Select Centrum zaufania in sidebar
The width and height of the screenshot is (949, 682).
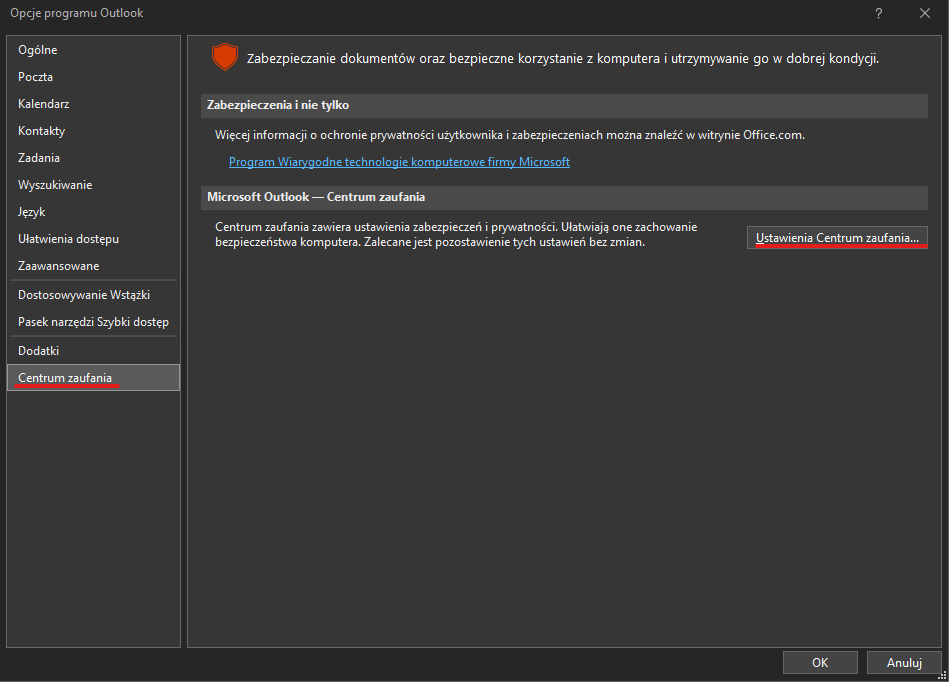coord(65,378)
